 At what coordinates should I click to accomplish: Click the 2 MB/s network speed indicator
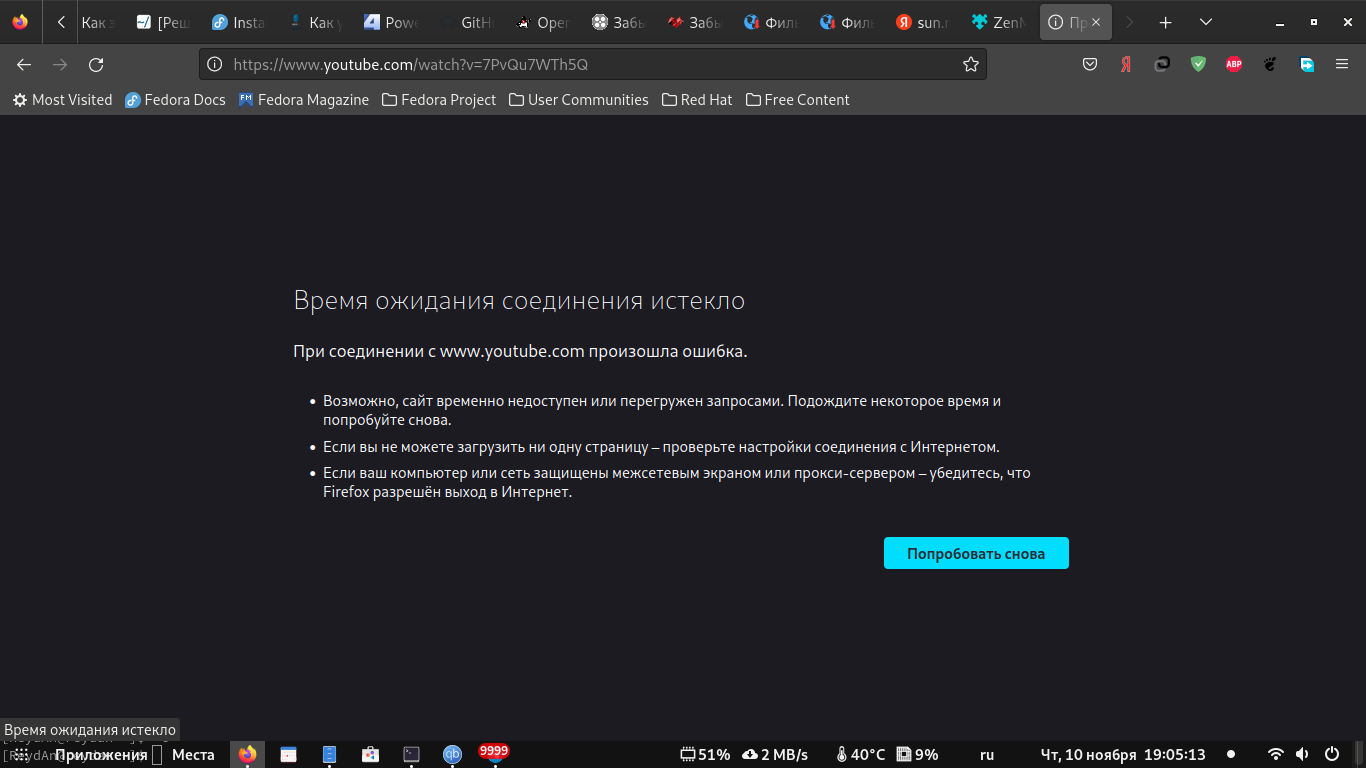point(775,754)
